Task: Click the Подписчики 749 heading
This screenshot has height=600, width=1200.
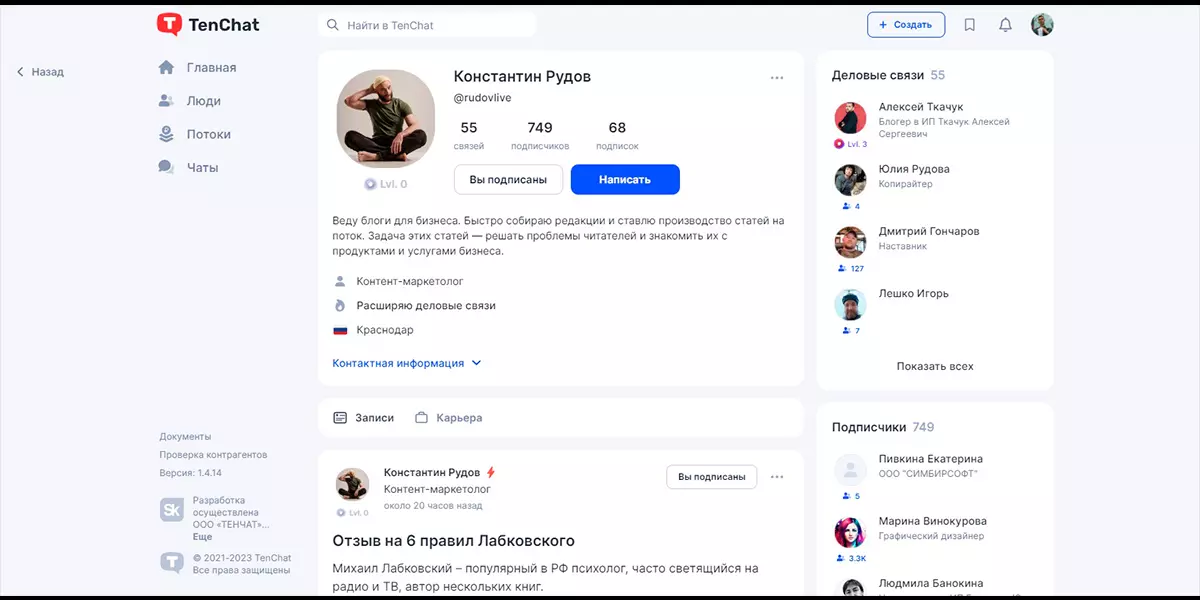Action: tap(883, 427)
